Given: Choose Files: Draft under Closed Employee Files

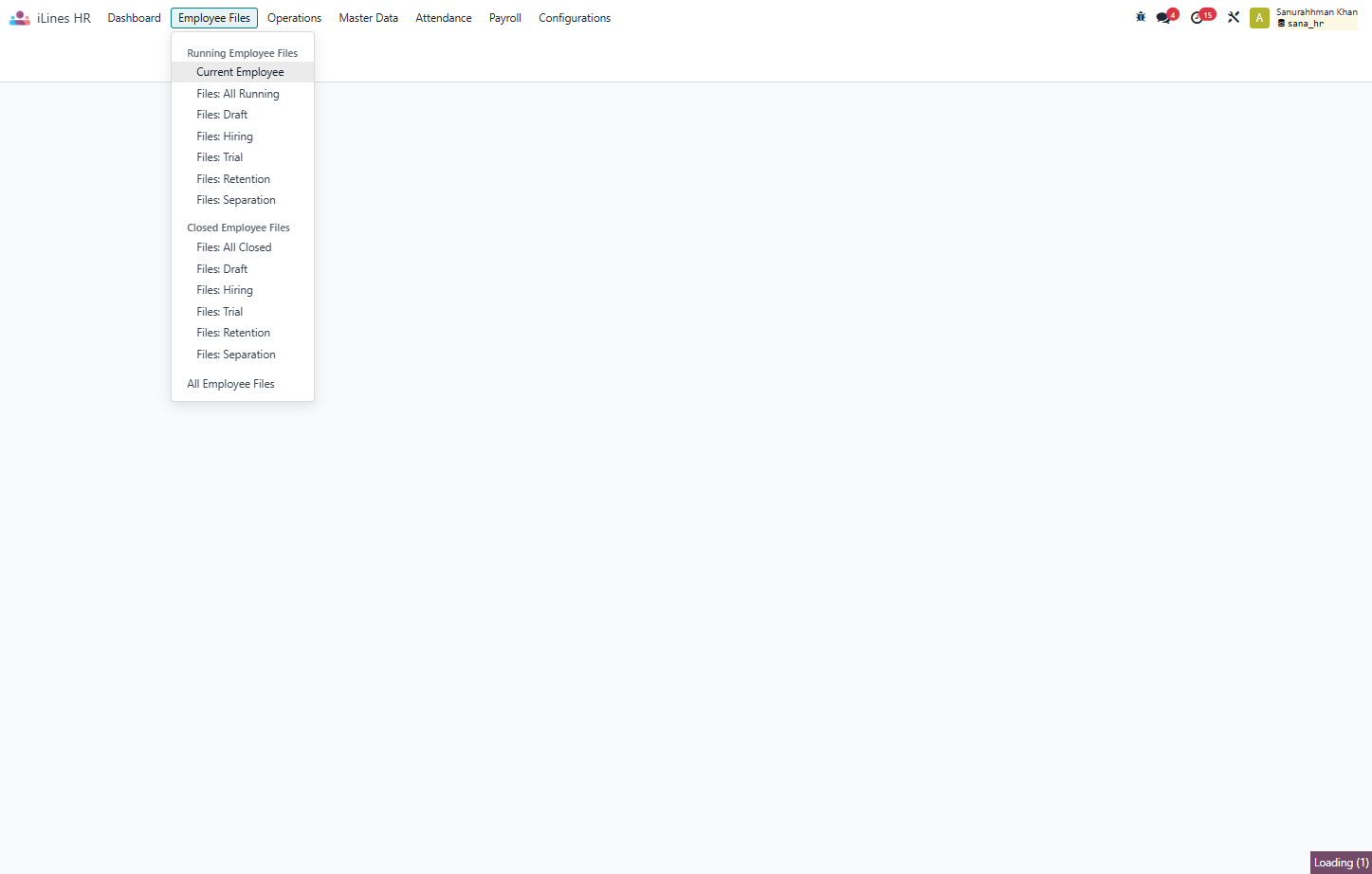Looking at the screenshot, I should click(243, 269).
